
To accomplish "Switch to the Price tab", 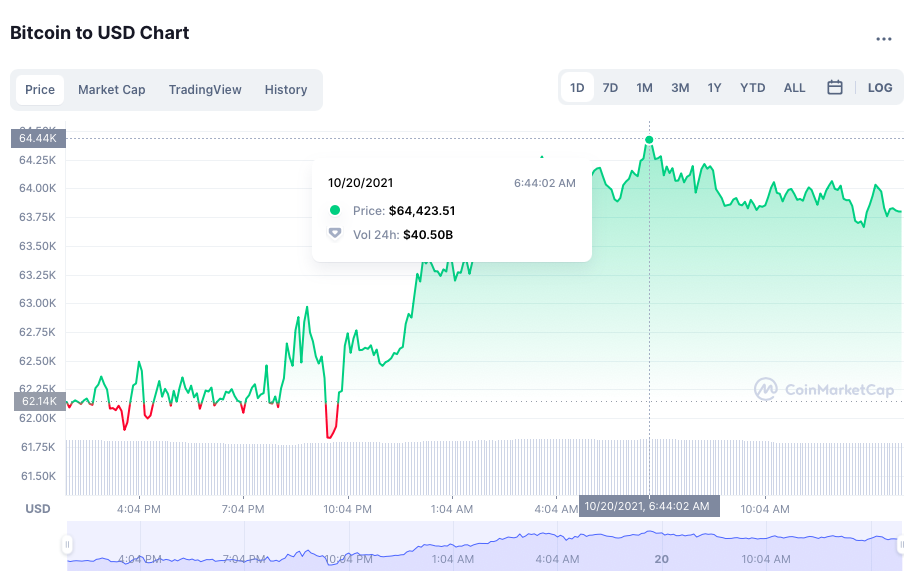I will 40,90.
